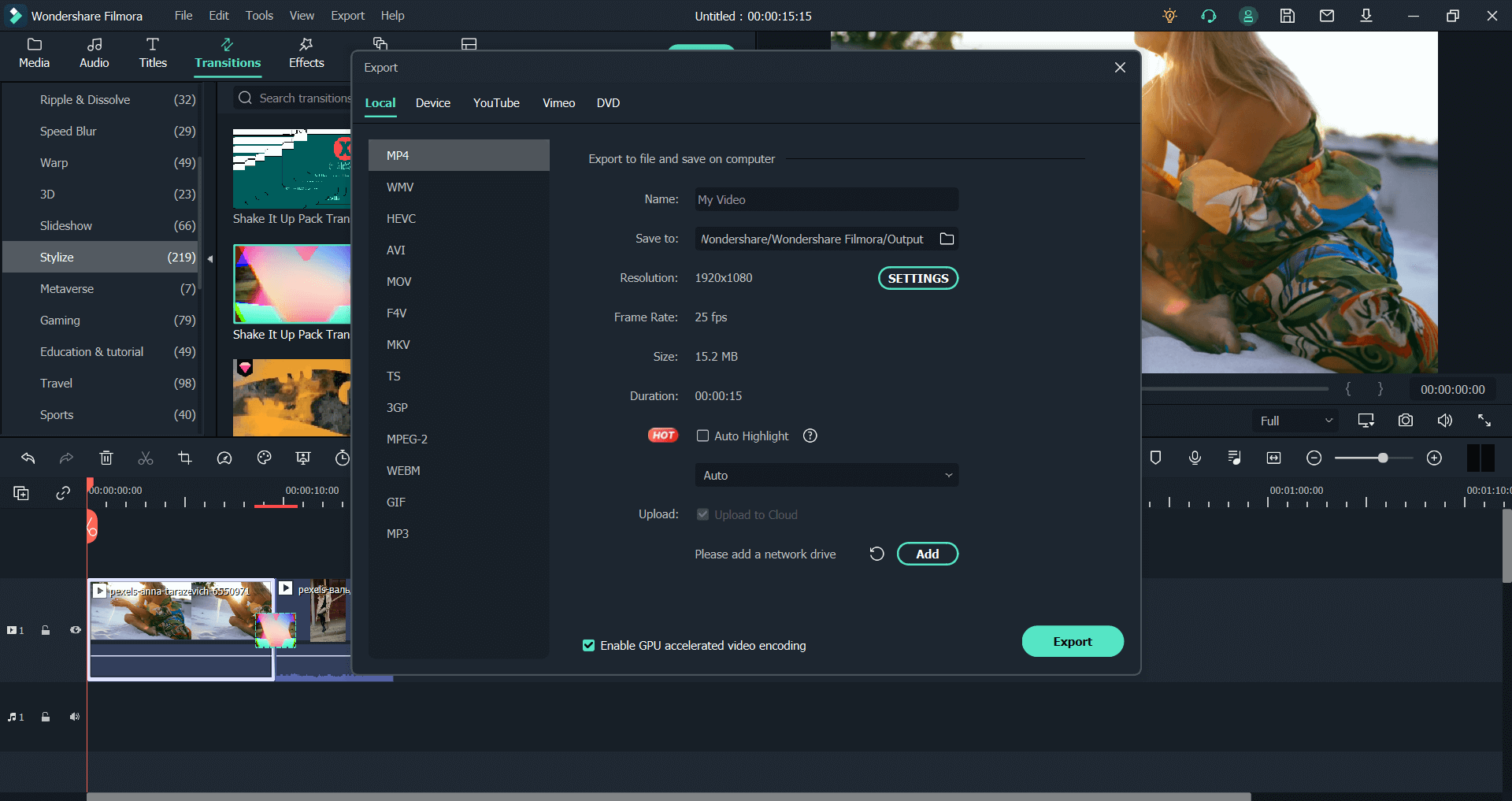This screenshot has width=1512, height=801.
Task: Open the Tools menu
Action: 259,16
